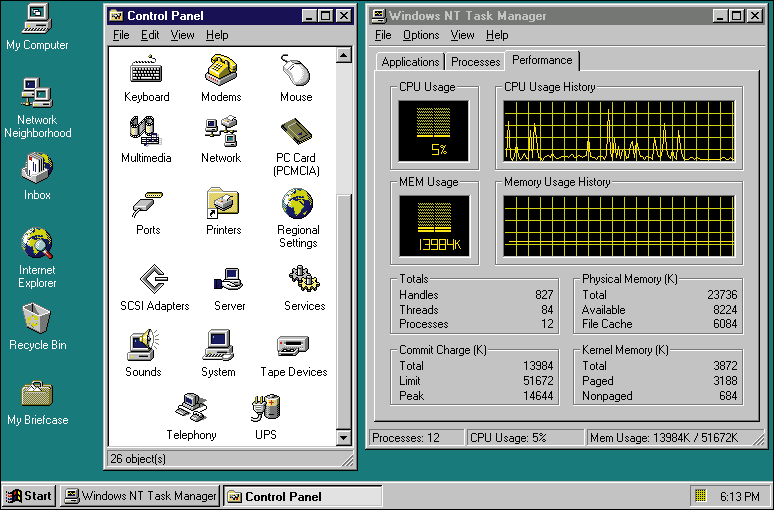Select the Performance tab
The image size is (774, 510).
click(542, 60)
